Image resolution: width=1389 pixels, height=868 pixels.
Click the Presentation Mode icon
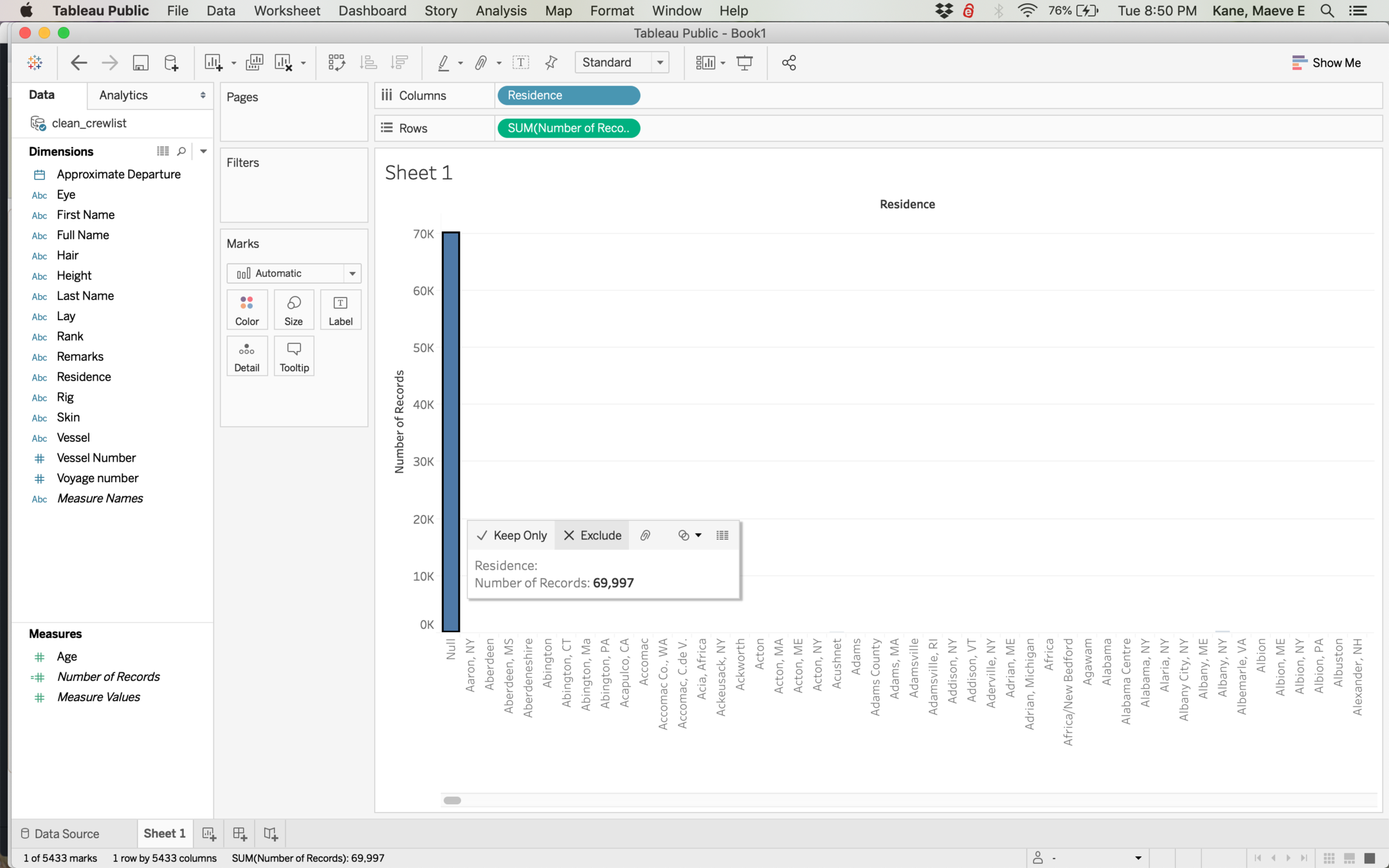[745, 62]
